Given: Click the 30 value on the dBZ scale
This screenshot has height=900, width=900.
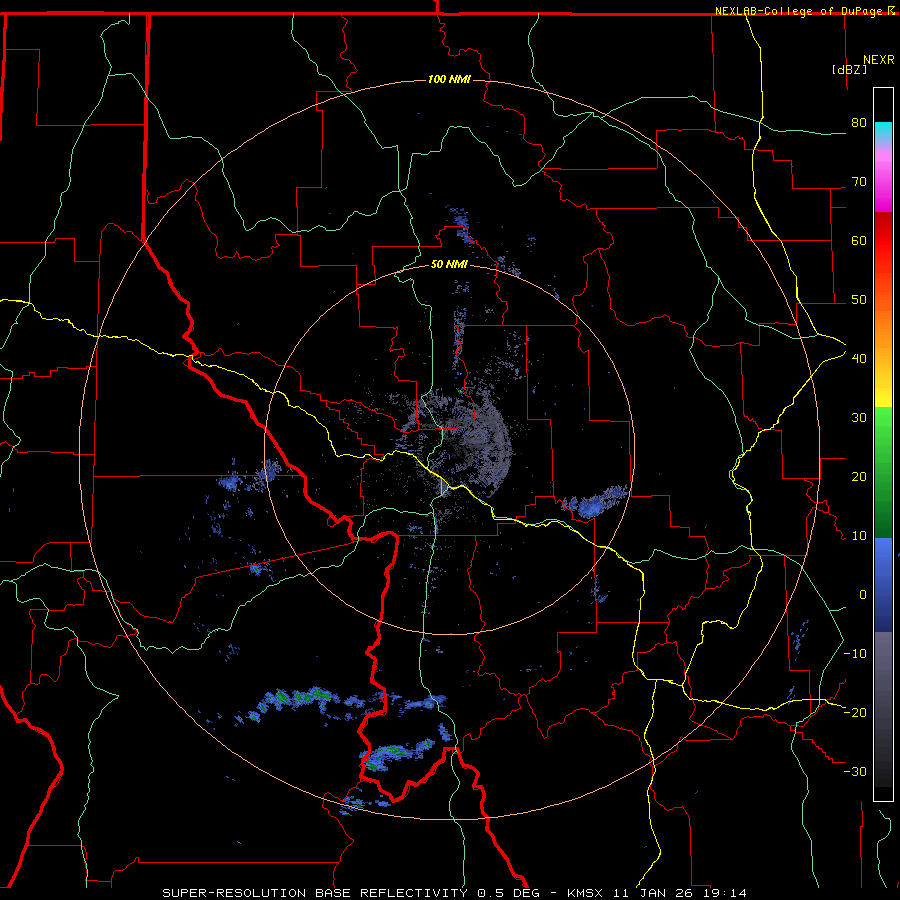Looking at the screenshot, I should (859, 417).
